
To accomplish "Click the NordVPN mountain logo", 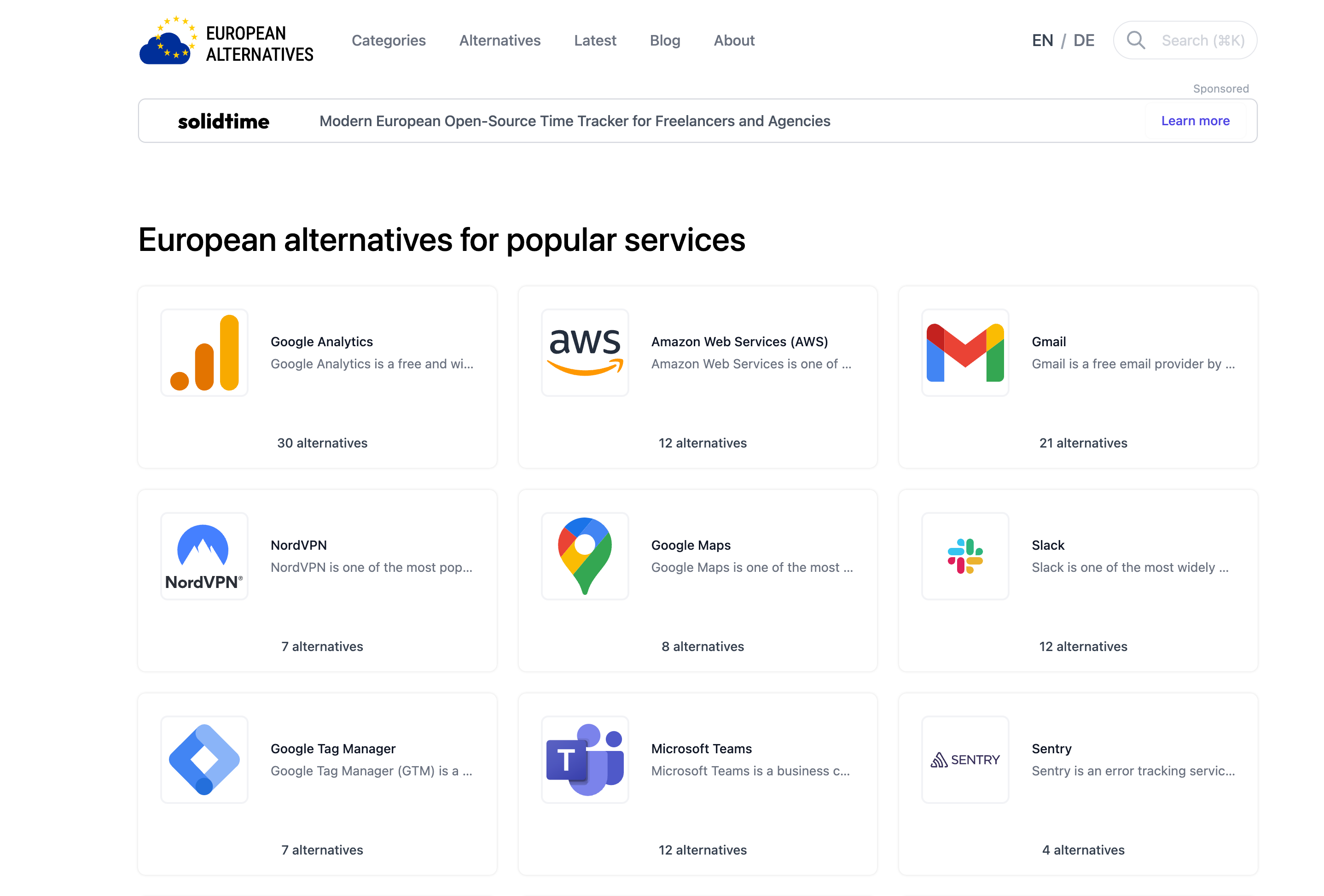I will click(204, 556).
